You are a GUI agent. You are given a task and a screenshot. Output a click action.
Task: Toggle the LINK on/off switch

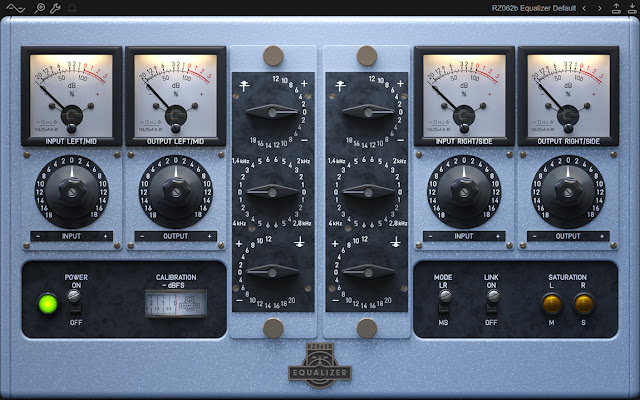(492, 298)
